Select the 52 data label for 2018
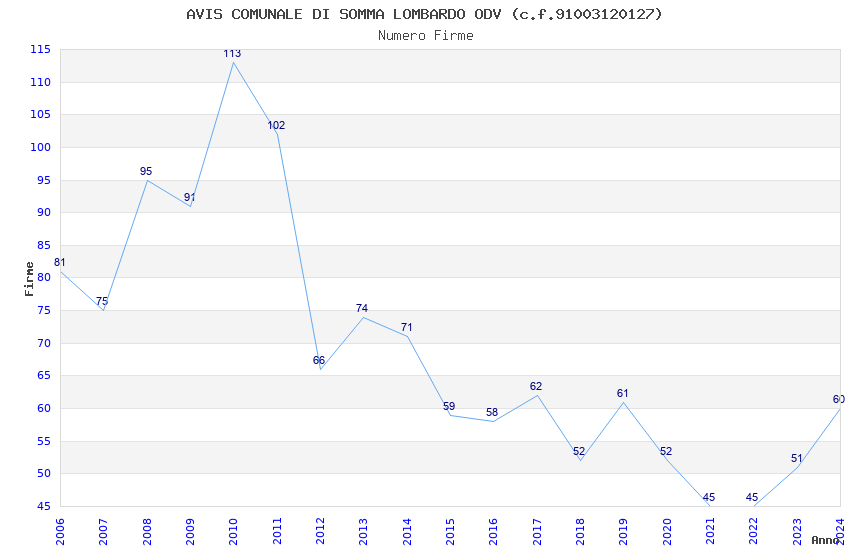This screenshot has width=850, height=550. [579, 451]
